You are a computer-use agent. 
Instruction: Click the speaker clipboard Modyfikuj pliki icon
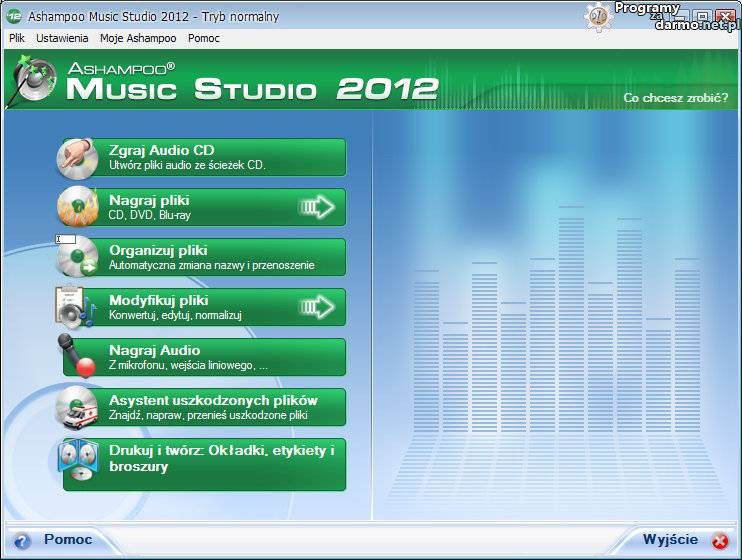click(x=76, y=308)
